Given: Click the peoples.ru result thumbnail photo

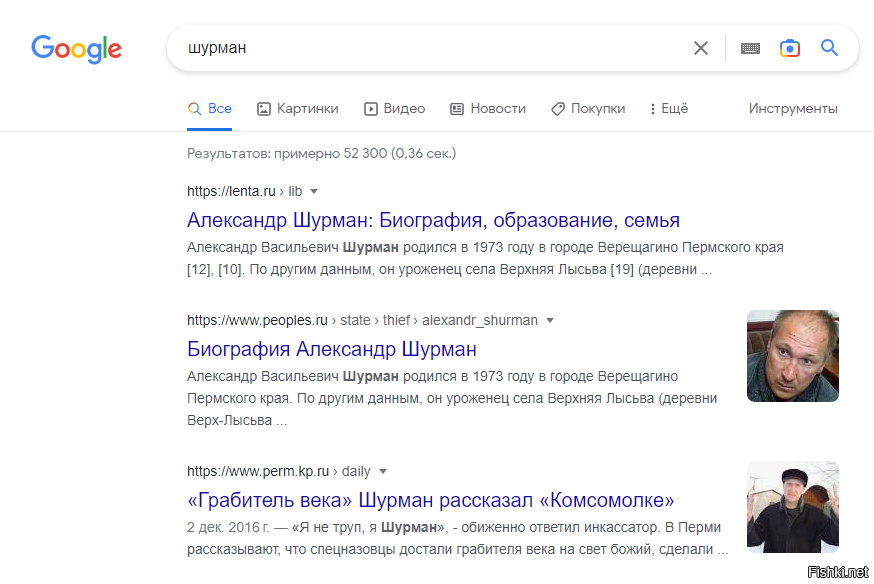Looking at the screenshot, I should 793,356.
